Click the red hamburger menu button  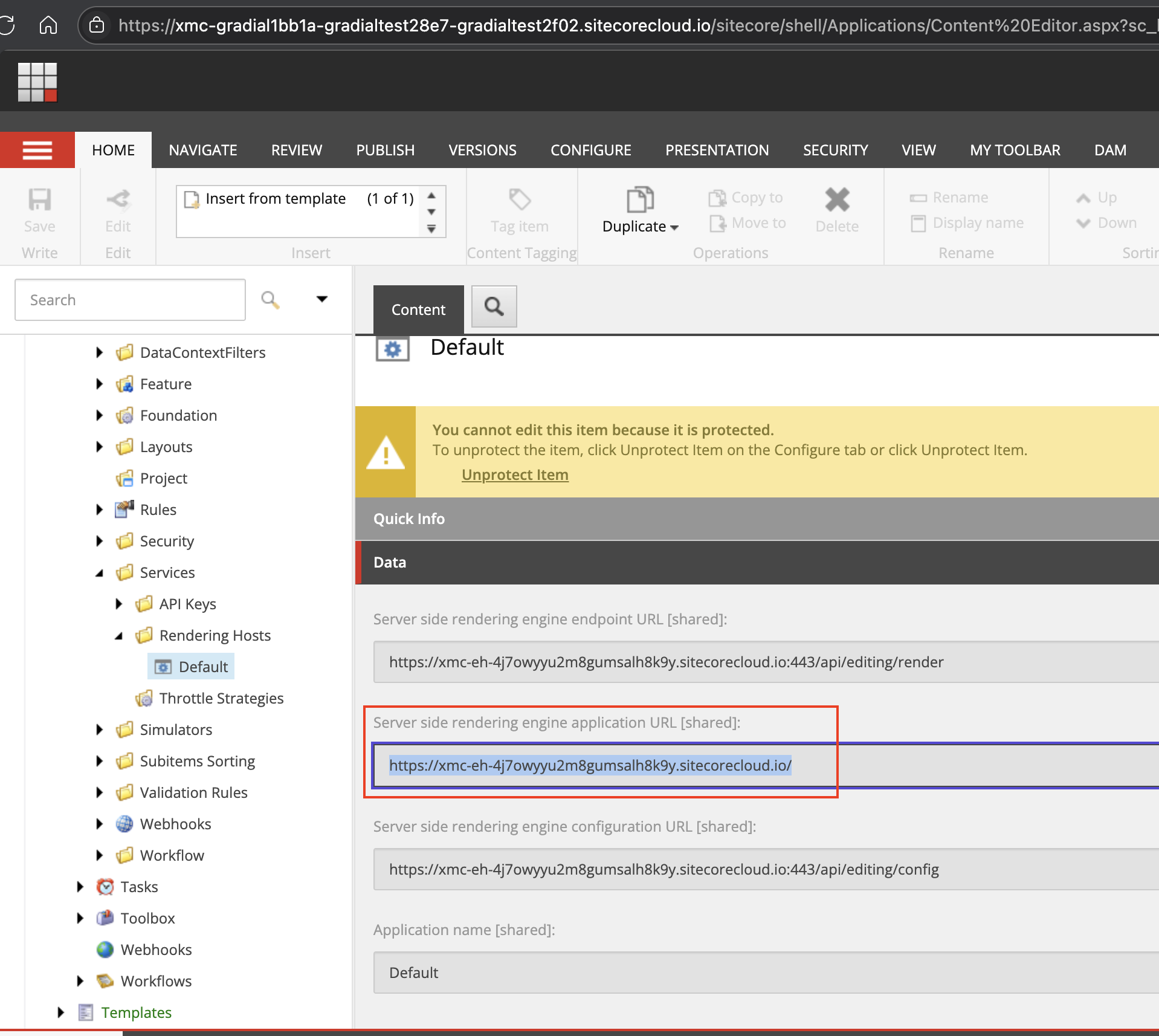tap(37, 150)
